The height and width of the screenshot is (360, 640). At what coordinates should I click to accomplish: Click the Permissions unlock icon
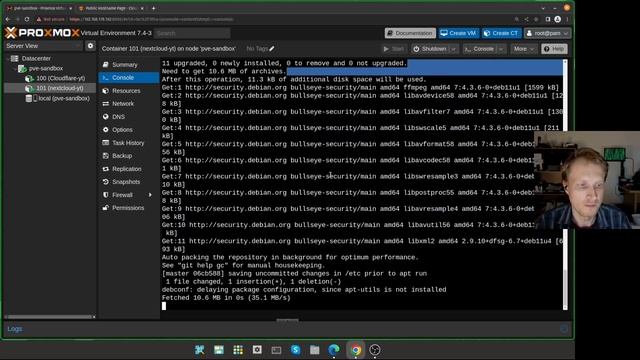105,208
